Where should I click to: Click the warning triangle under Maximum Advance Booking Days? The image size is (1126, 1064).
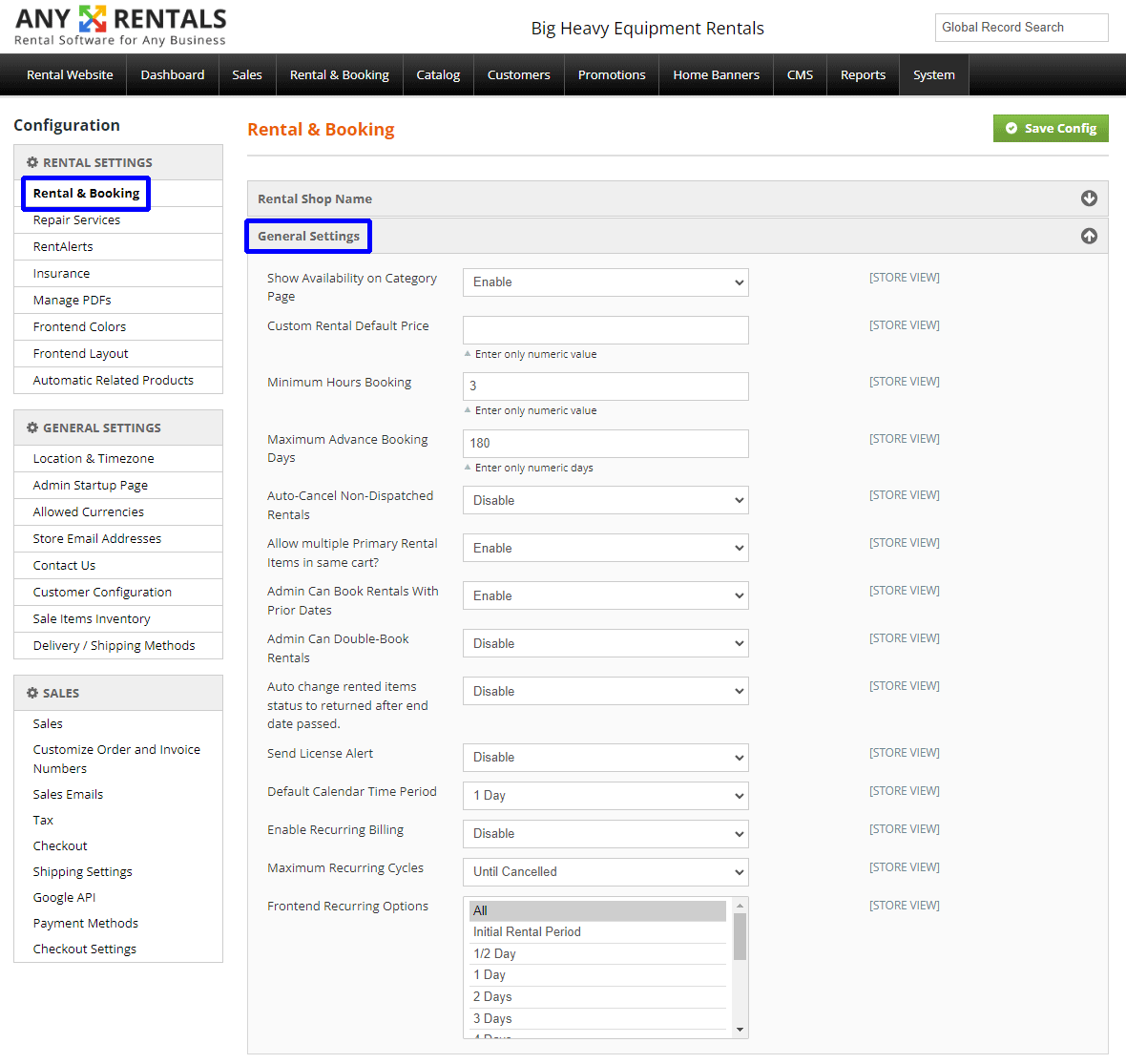click(469, 468)
